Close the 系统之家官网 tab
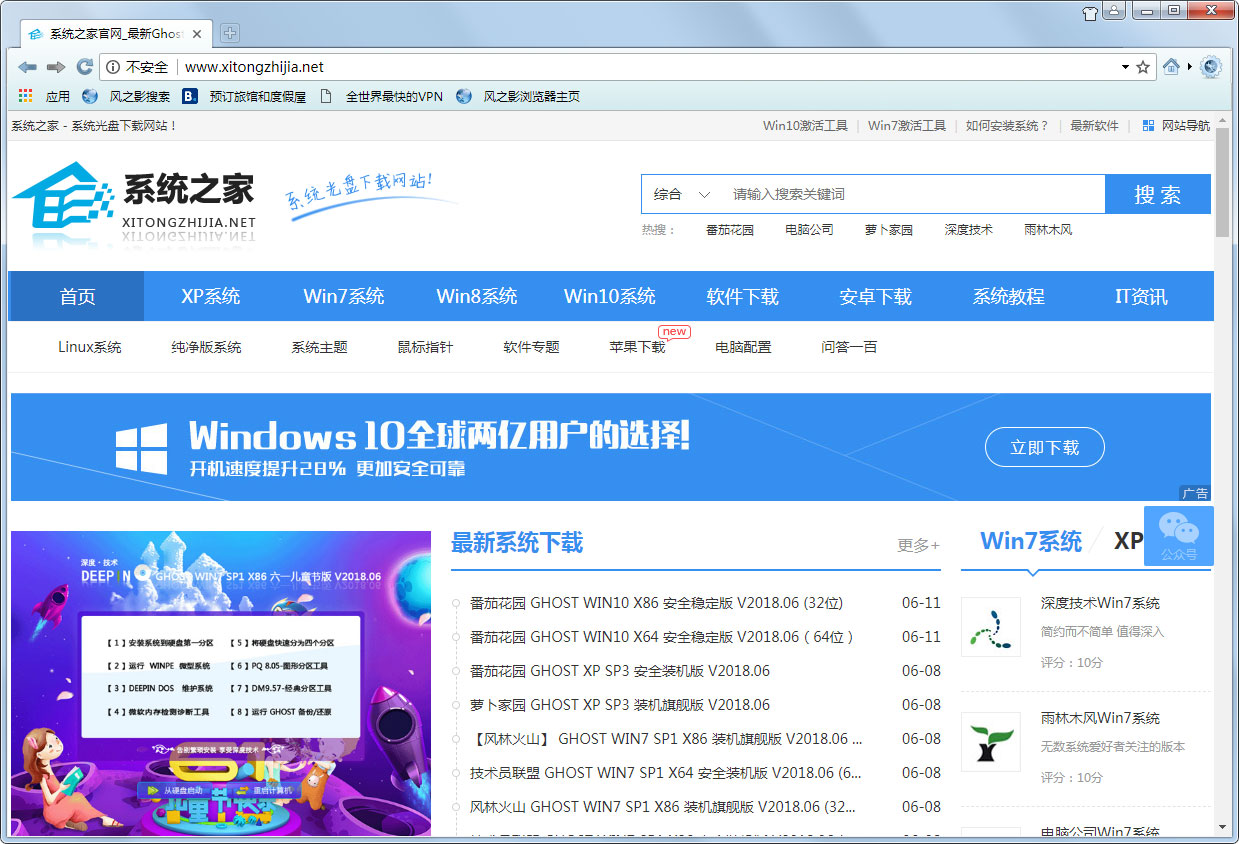The width and height of the screenshot is (1239, 844). point(198,34)
